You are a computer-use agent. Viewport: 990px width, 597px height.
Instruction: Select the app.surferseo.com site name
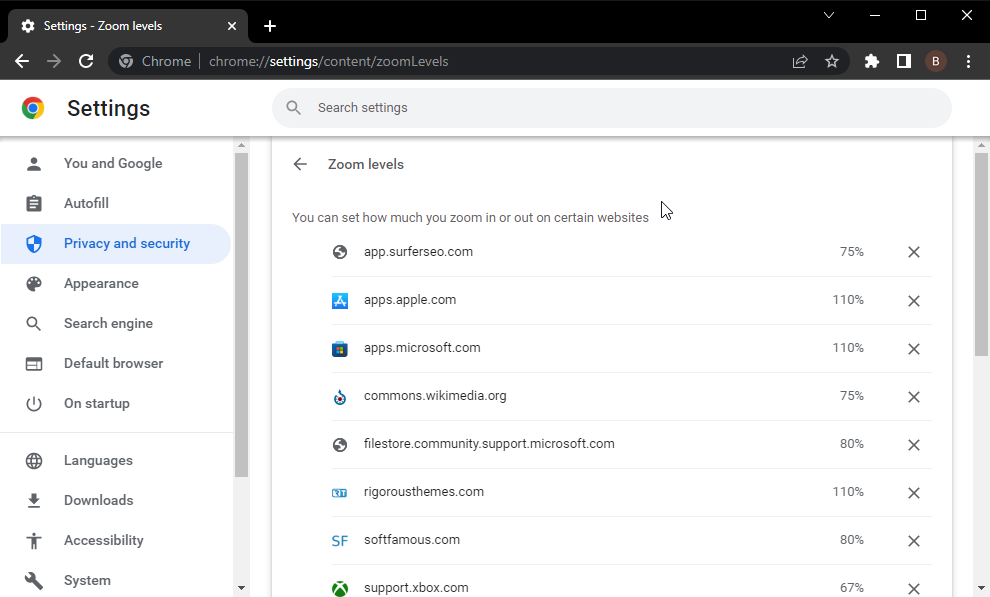pyautogui.click(x=418, y=252)
